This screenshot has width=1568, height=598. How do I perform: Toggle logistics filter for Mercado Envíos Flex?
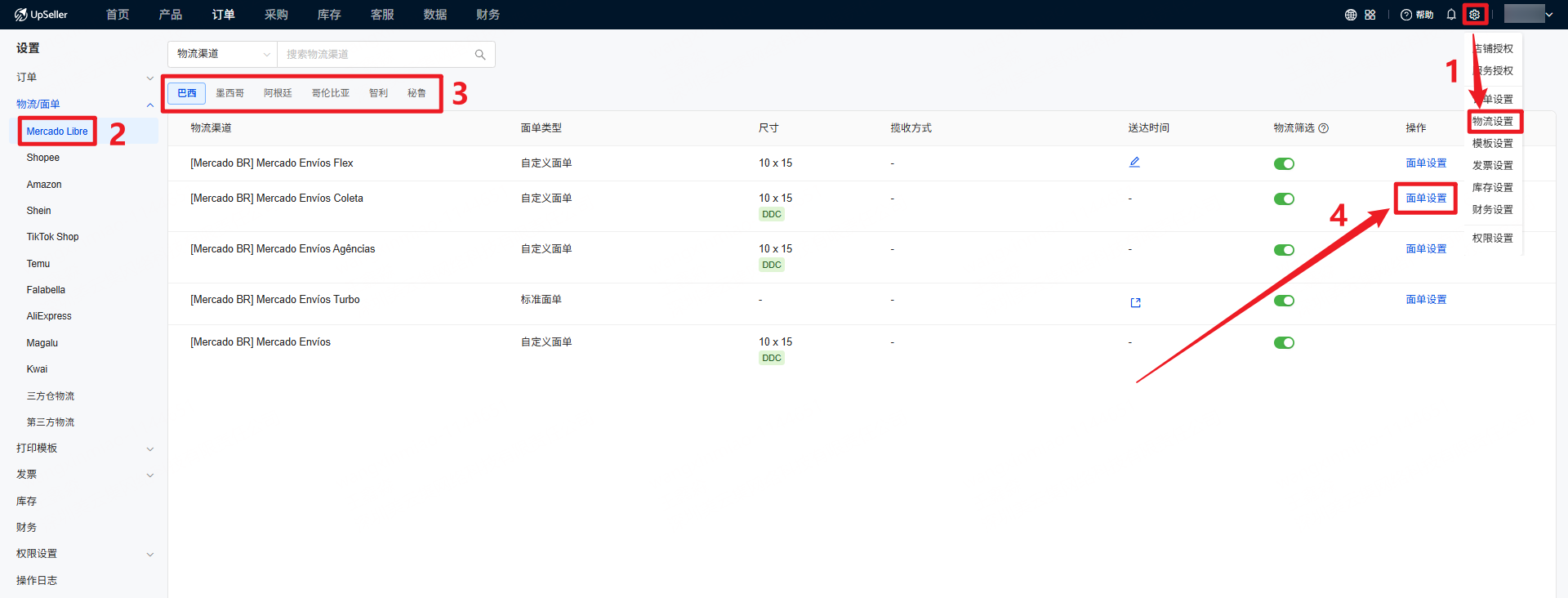(x=1284, y=164)
